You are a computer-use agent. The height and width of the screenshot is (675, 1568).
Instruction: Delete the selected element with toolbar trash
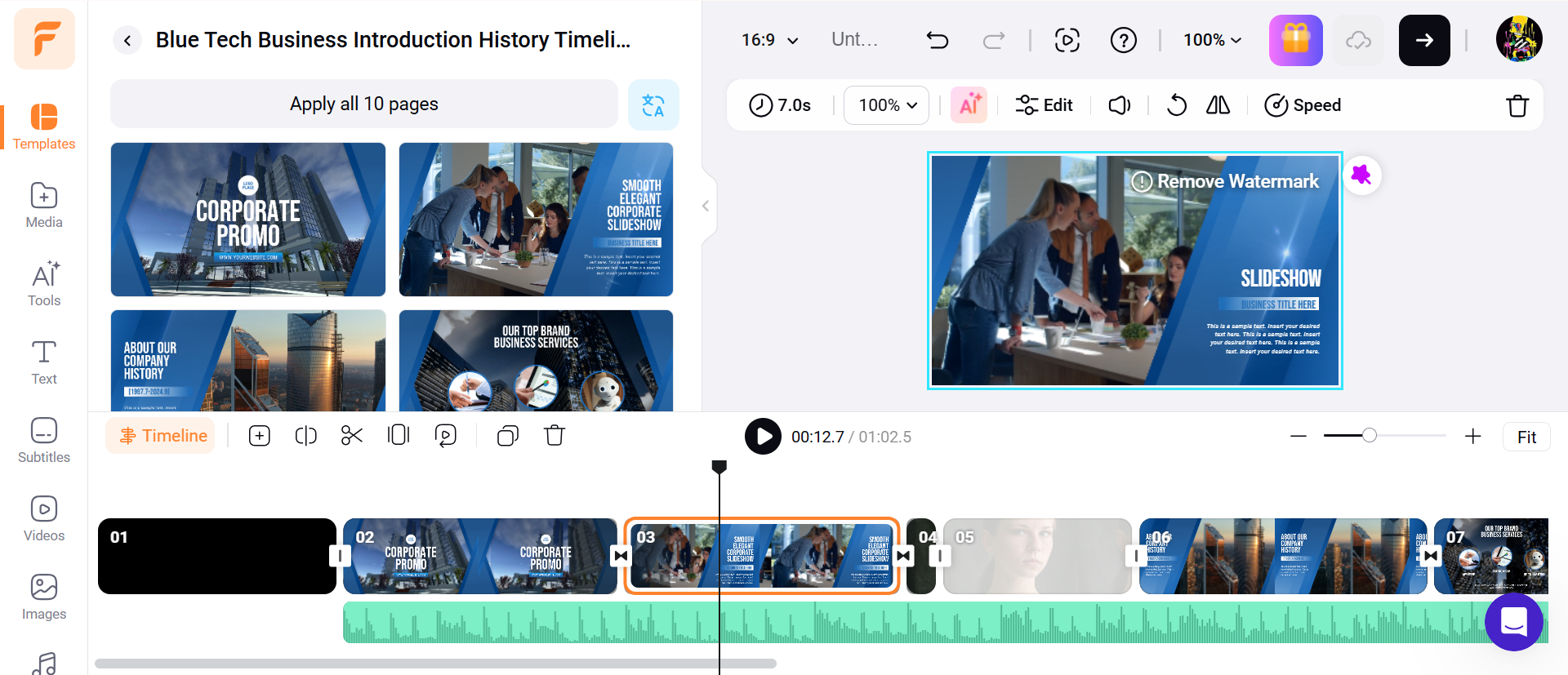[x=1517, y=105]
